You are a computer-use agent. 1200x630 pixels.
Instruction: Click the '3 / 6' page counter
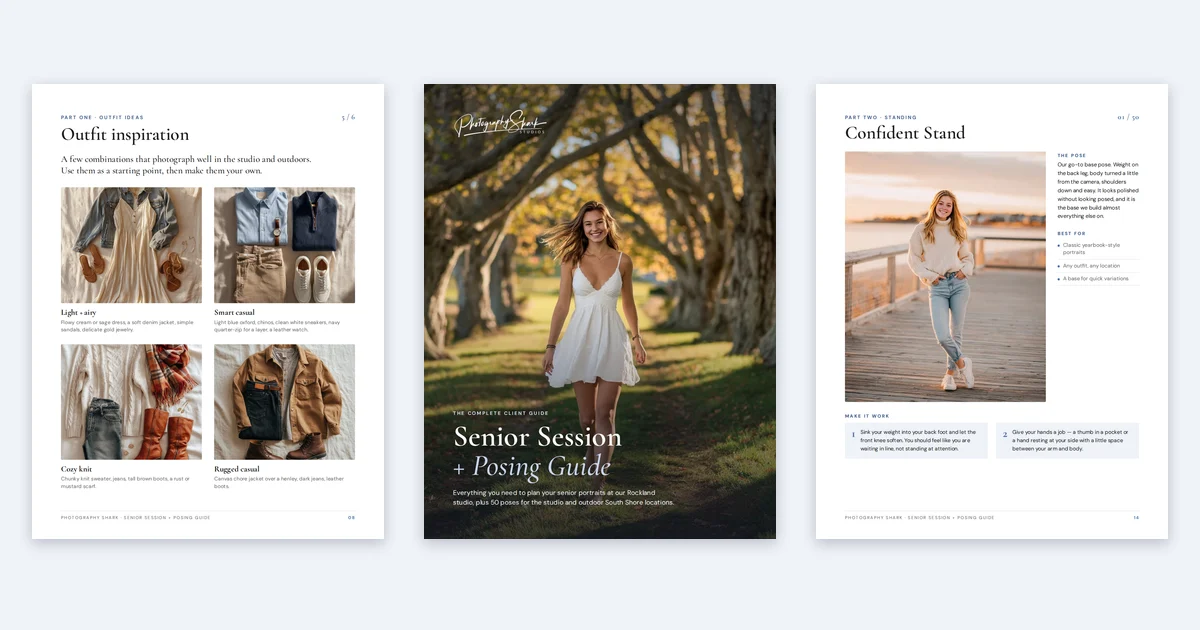pos(348,117)
